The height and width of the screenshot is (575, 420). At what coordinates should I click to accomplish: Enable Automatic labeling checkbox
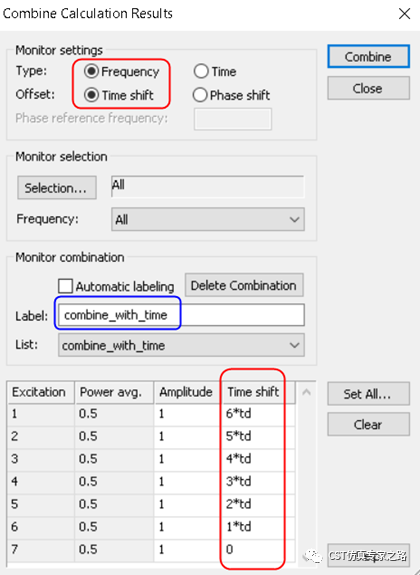point(66,286)
